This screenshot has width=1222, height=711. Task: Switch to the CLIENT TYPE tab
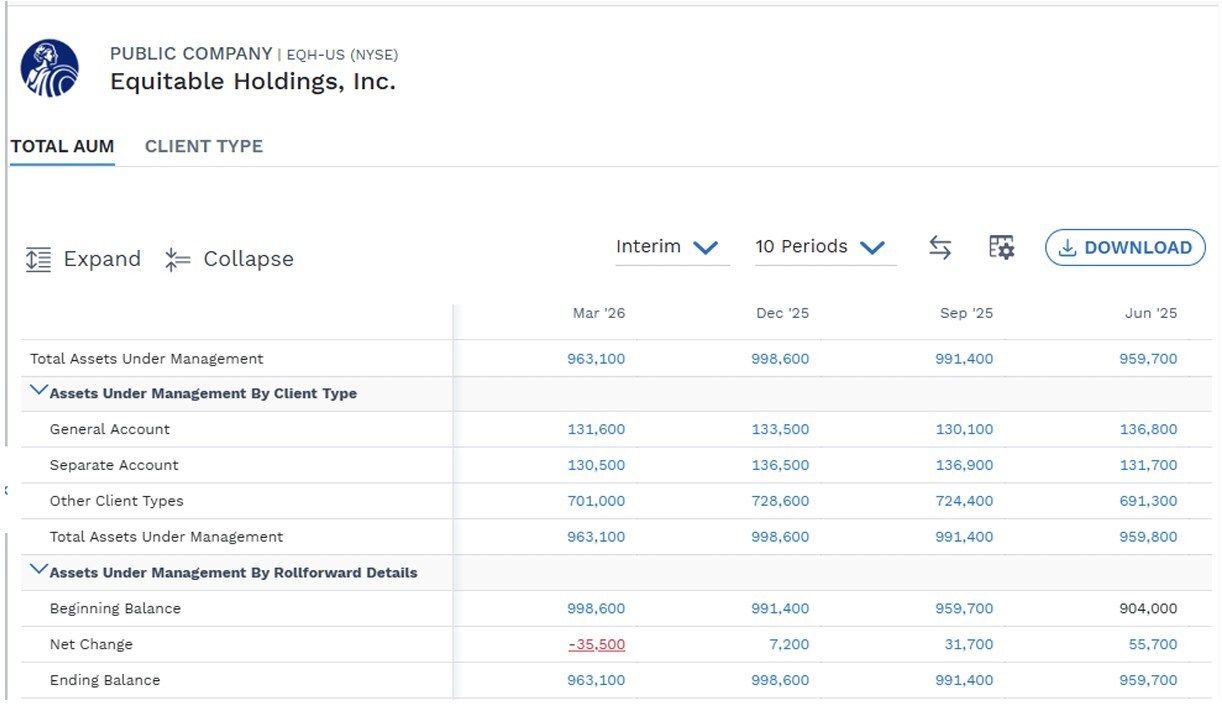(x=204, y=146)
